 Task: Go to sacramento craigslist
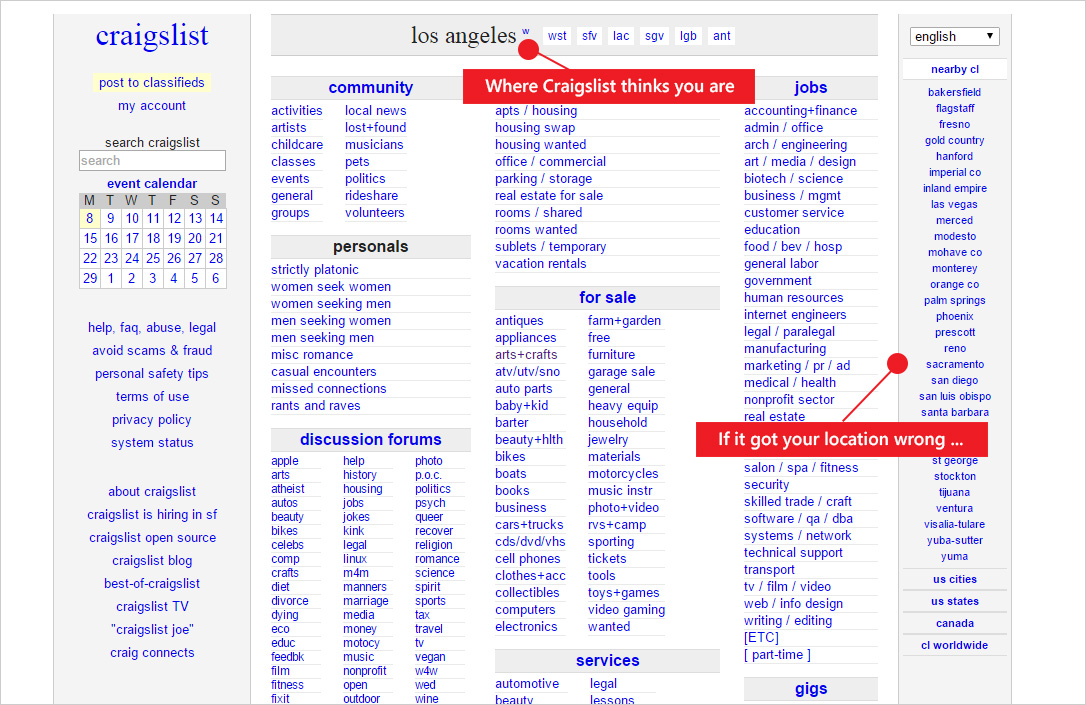(954, 364)
